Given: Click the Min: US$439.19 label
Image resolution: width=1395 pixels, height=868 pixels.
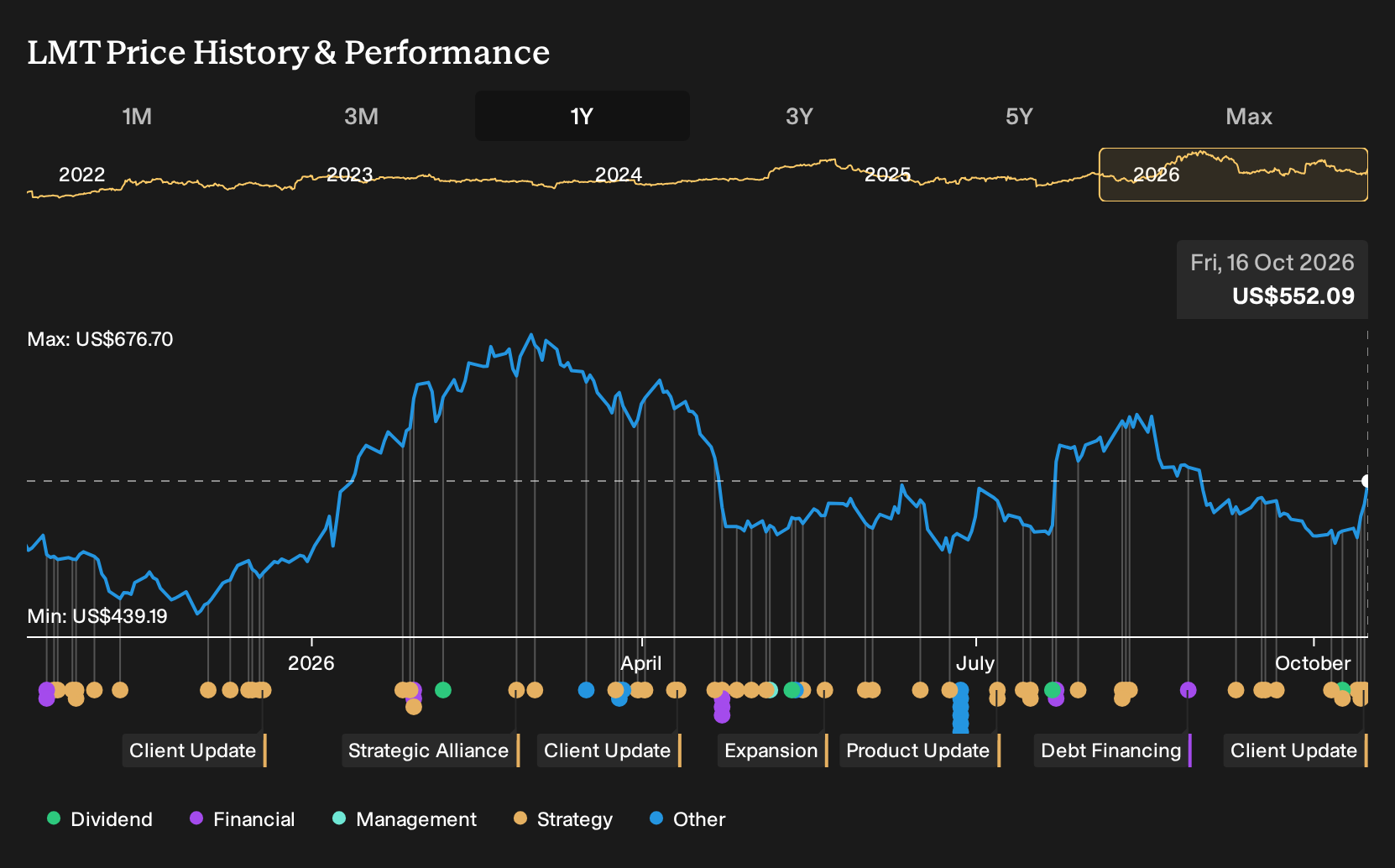Looking at the screenshot, I should point(97,616).
